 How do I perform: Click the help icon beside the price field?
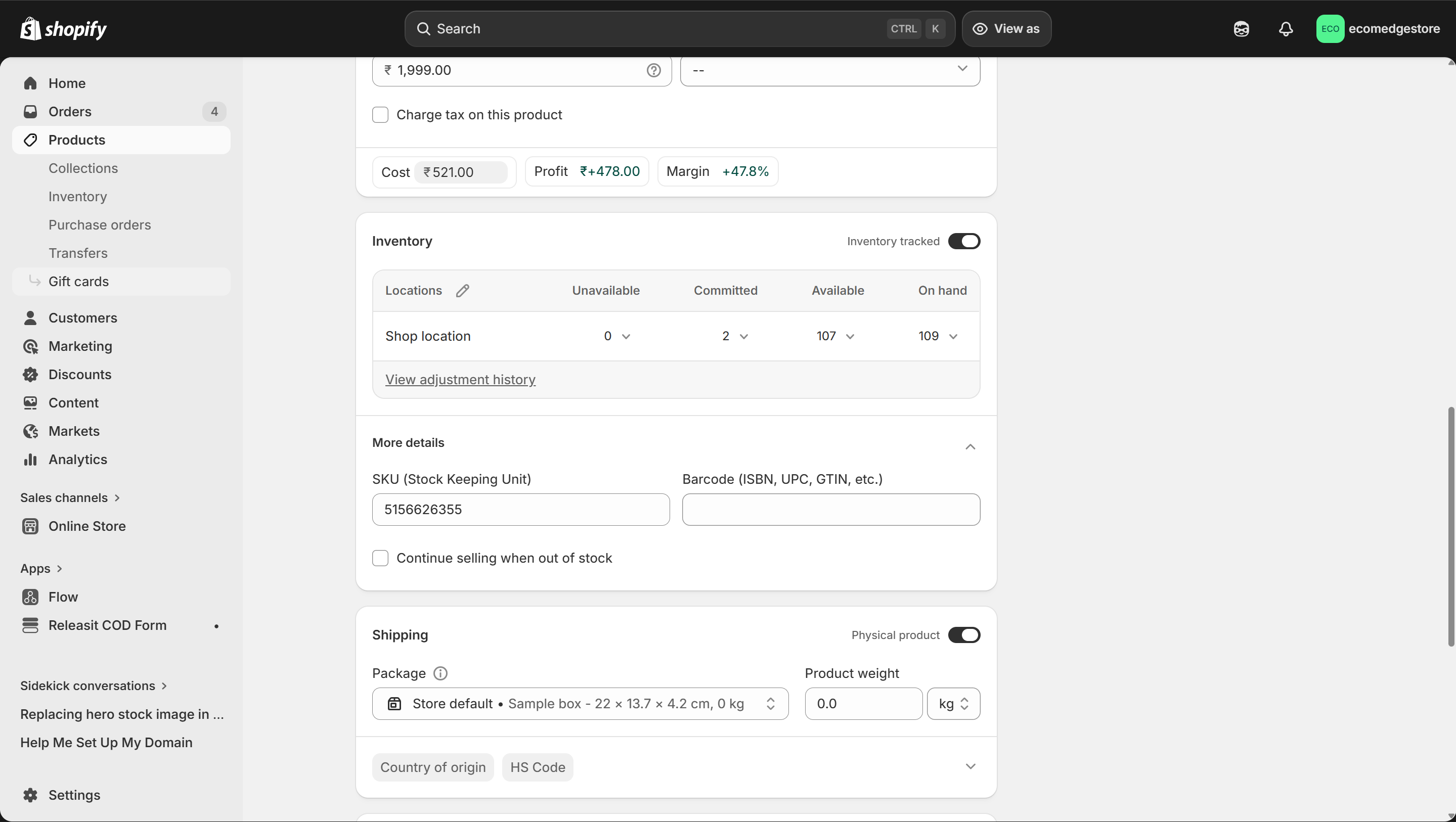[x=653, y=70]
